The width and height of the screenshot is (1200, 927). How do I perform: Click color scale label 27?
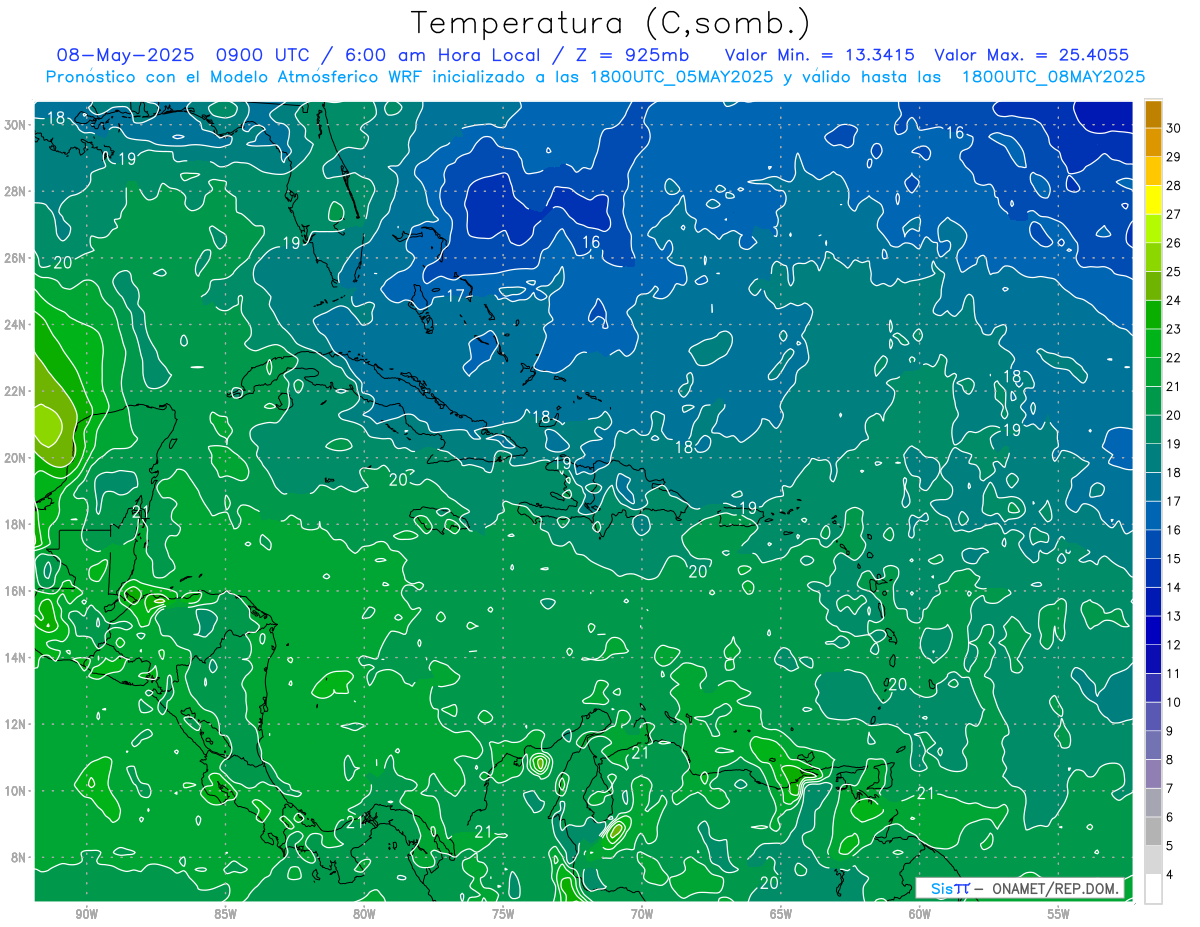point(1173,214)
